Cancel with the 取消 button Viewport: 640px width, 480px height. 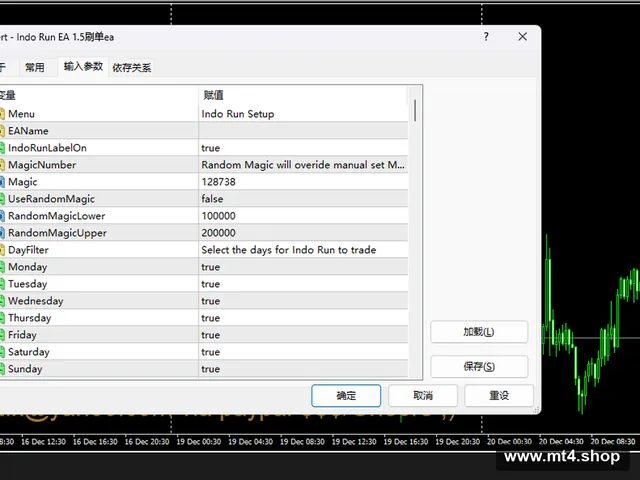pyautogui.click(x=423, y=396)
